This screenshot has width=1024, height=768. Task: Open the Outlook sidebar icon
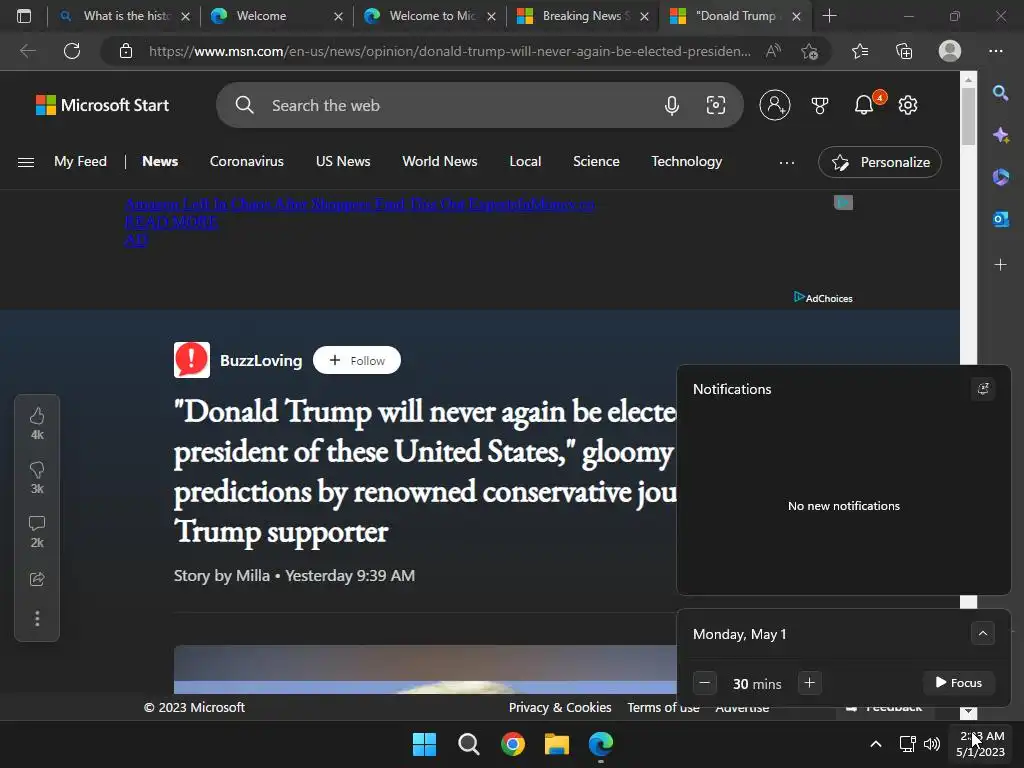coord(1000,219)
